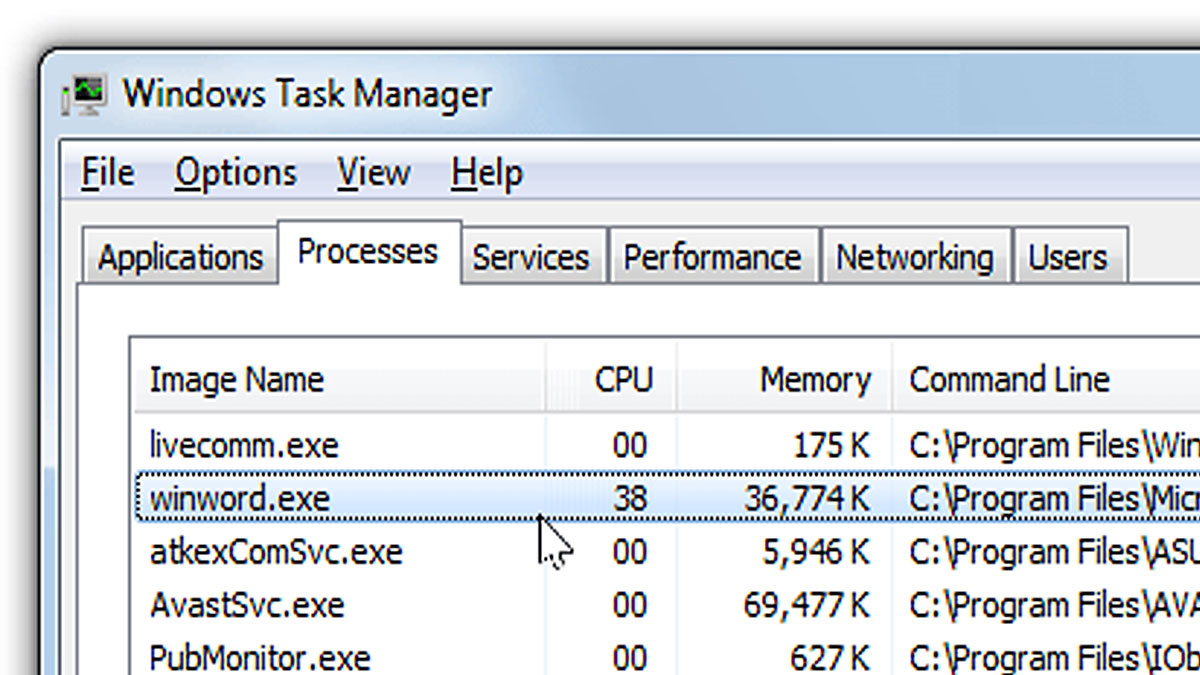Screen dimensions: 1200x675
Task: Sort processes by Image Name column
Action: click(237, 380)
